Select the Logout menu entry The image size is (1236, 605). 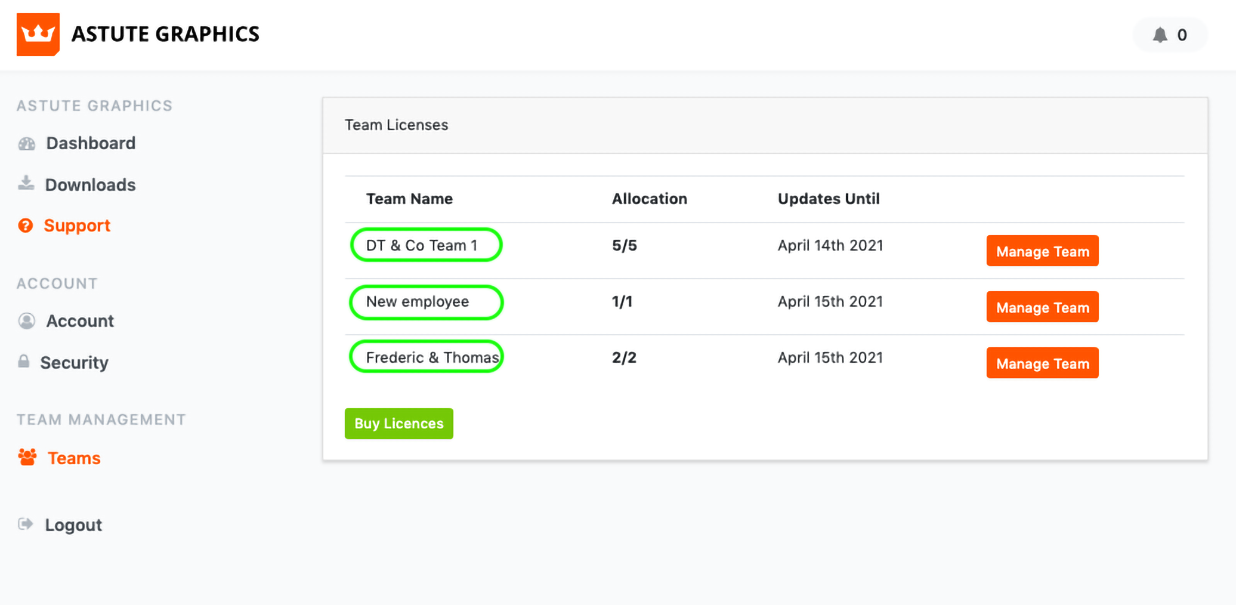(73, 525)
